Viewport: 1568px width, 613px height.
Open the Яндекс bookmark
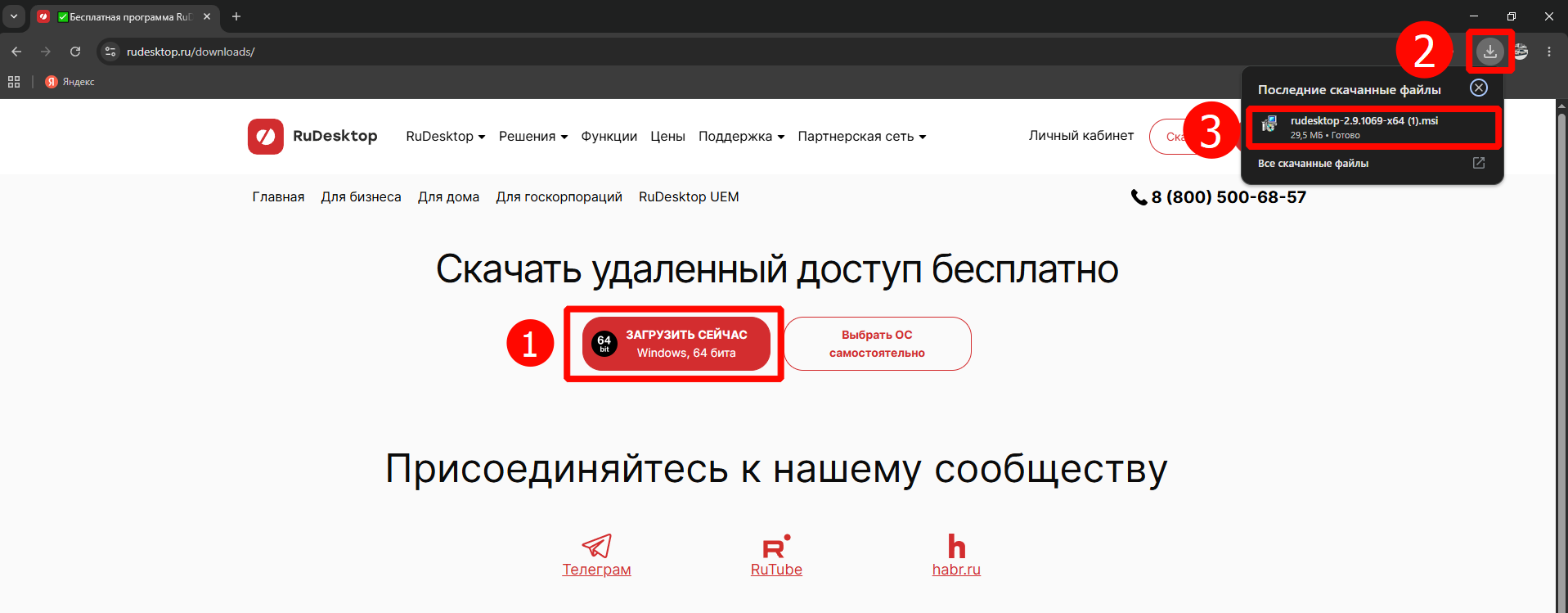[x=70, y=82]
